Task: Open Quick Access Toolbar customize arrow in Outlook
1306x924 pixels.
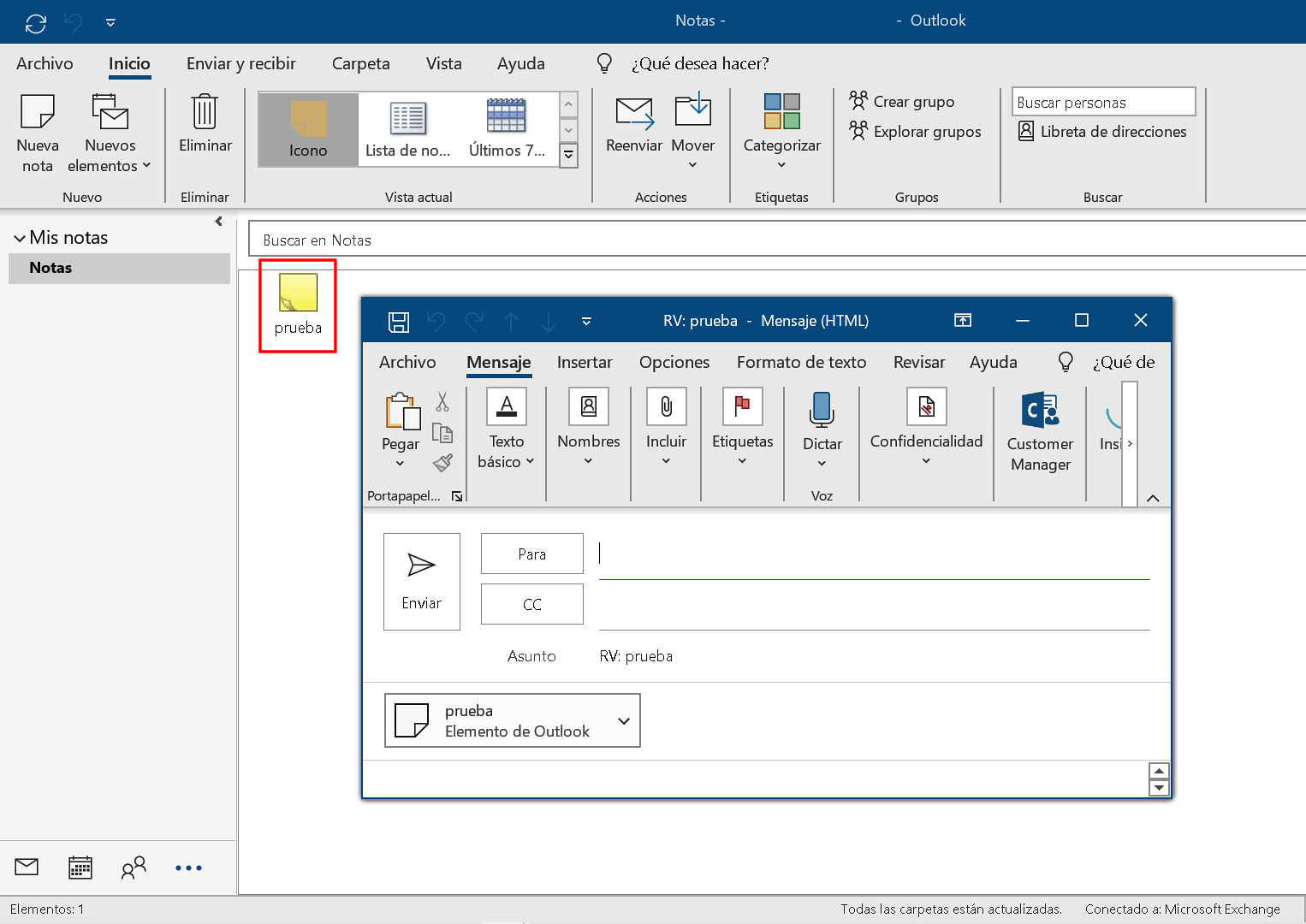Action: (x=110, y=23)
